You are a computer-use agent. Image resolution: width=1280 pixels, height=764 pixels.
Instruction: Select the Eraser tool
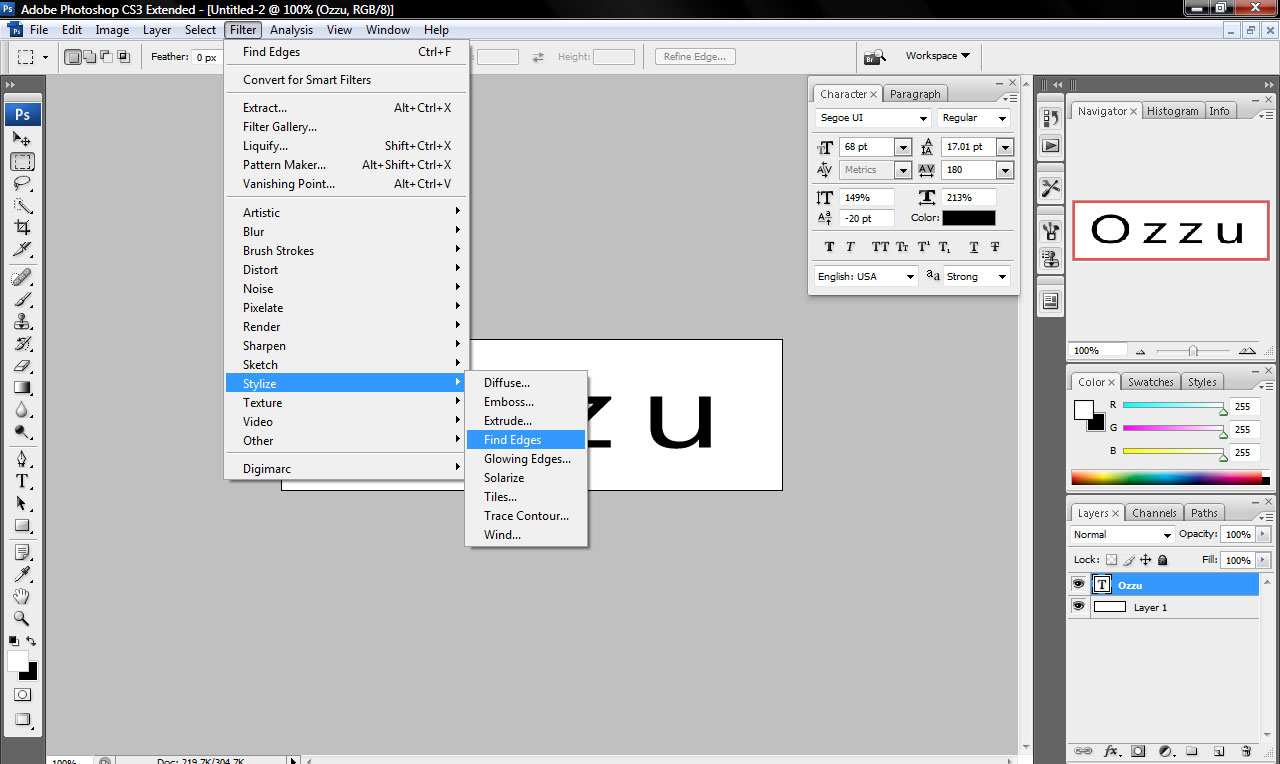tap(22, 365)
